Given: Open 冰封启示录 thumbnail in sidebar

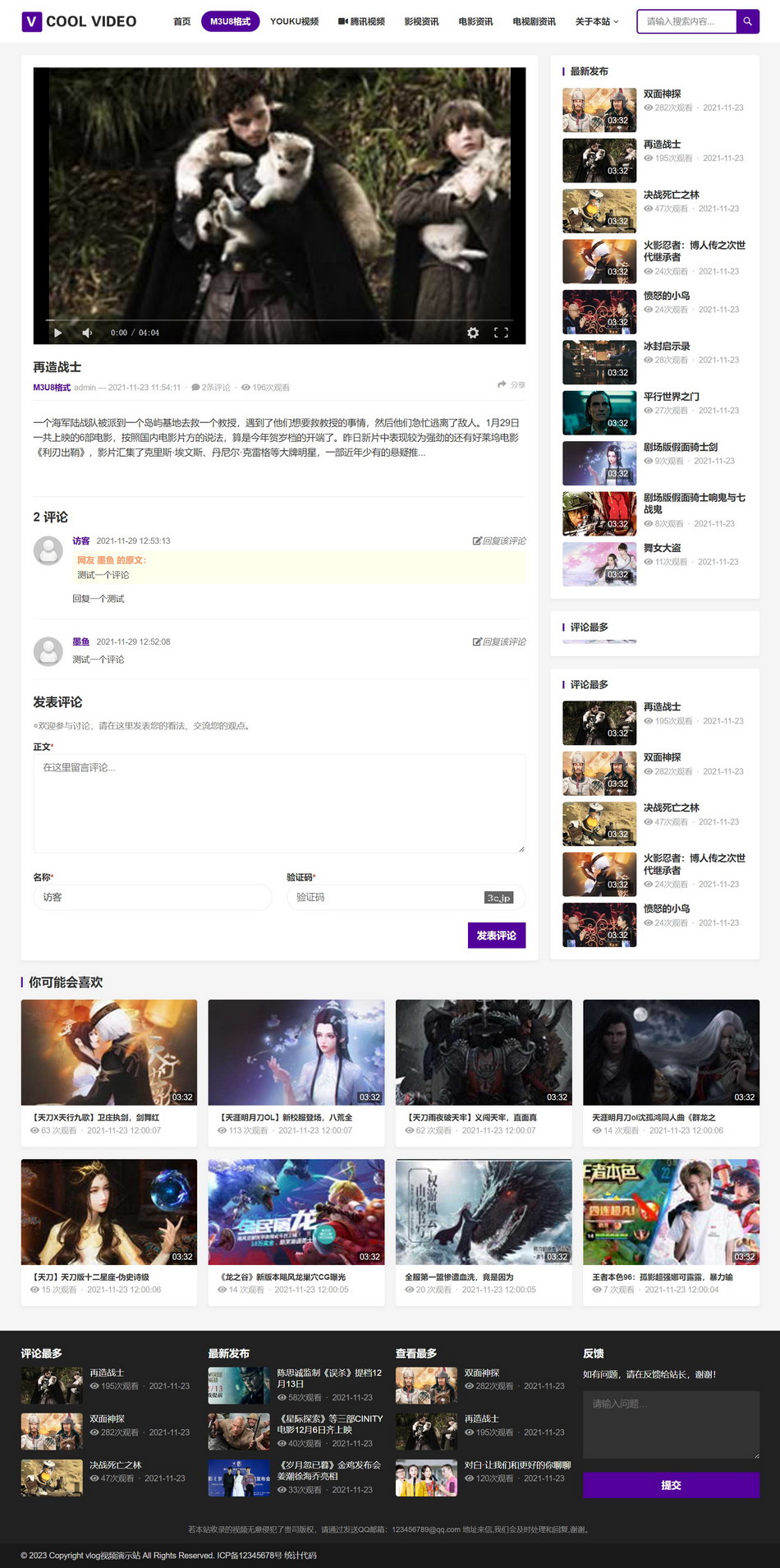Looking at the screenshot, I should click(x=599, y=362).
